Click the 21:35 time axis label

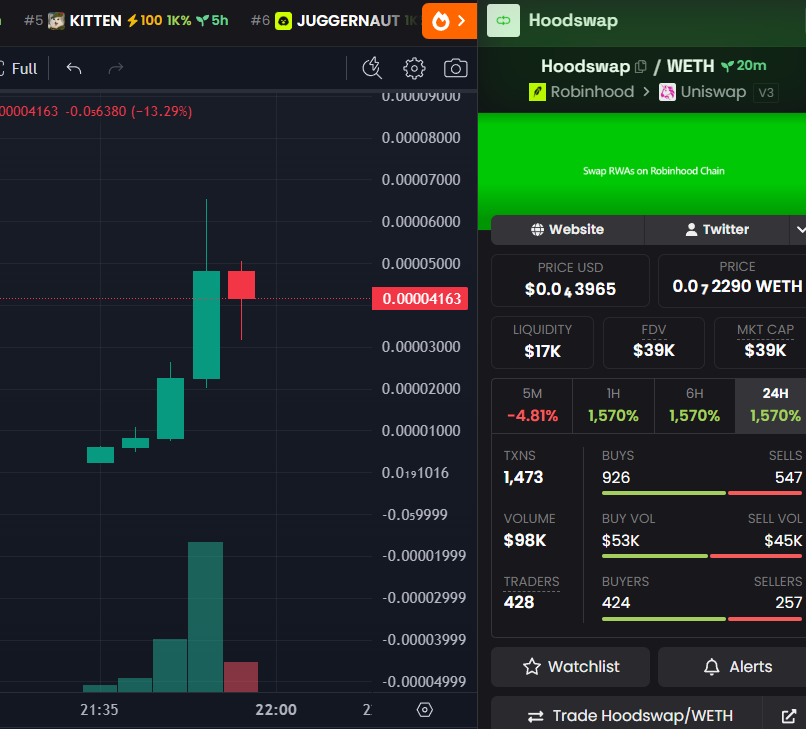click(99, 710)
